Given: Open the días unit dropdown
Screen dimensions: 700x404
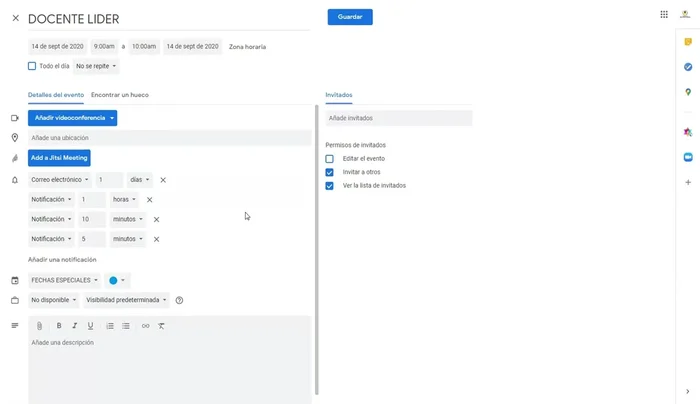Looking at the screenshot, I should (139, 179).
